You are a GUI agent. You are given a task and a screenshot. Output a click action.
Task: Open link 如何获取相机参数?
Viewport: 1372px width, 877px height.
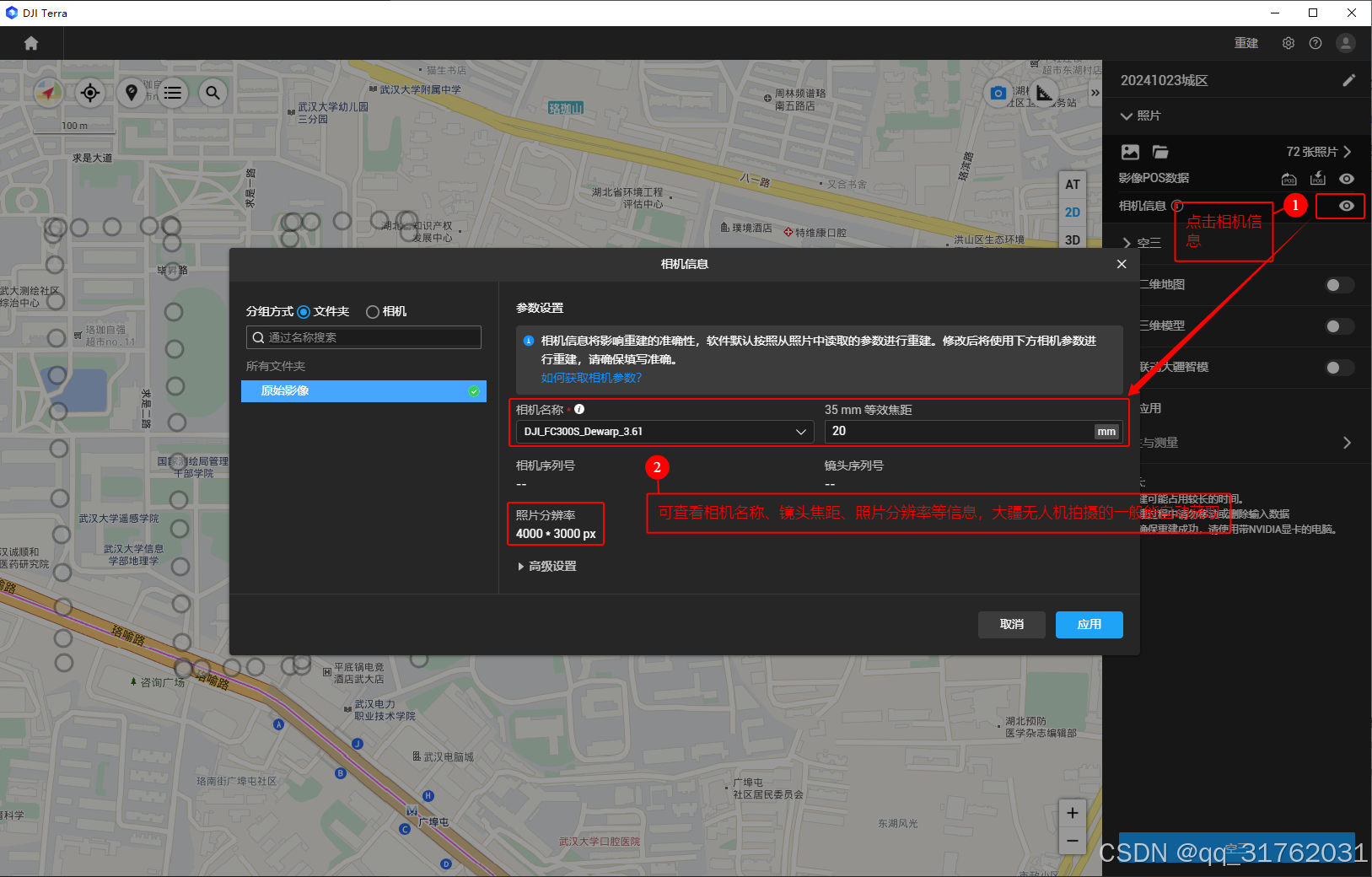pyautogui.click(x=591, y=378)
